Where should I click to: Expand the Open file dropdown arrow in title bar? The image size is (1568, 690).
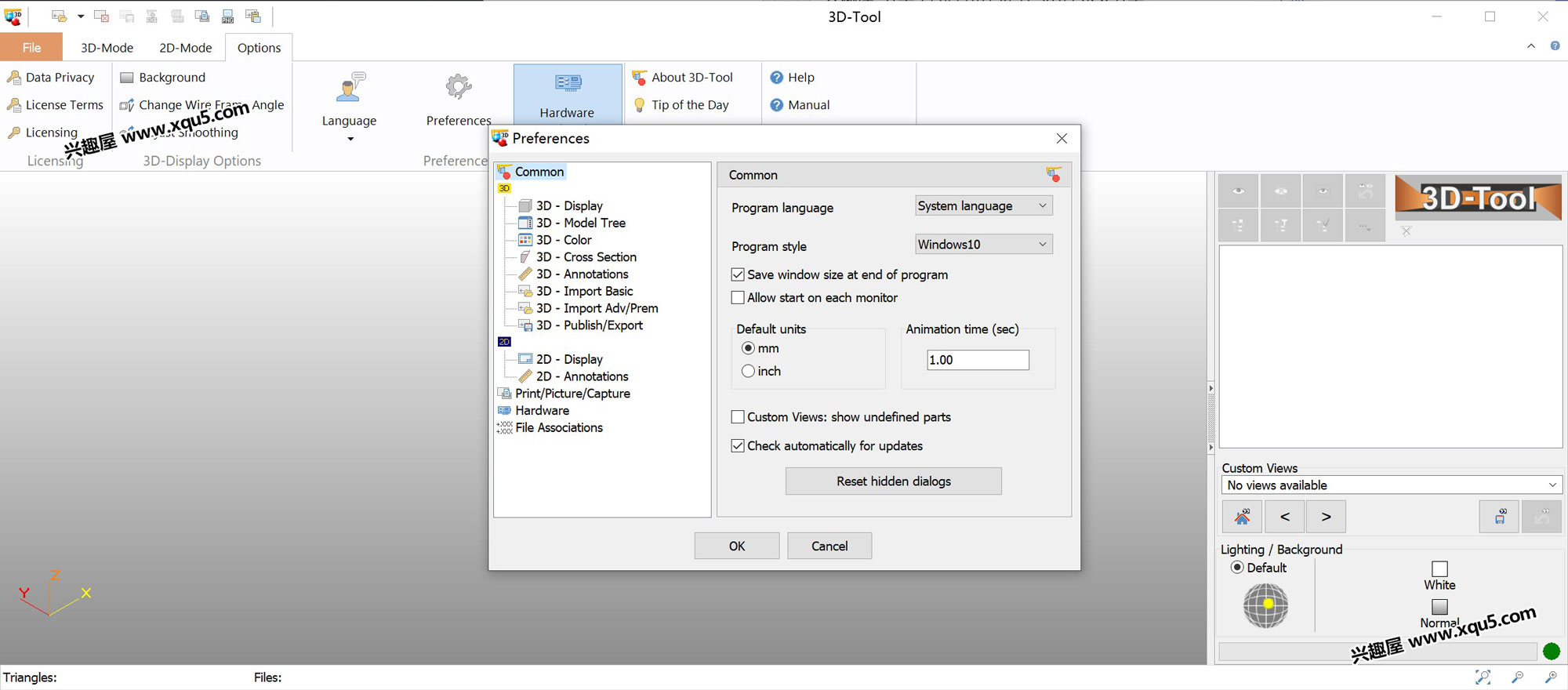tap(80, 16)
